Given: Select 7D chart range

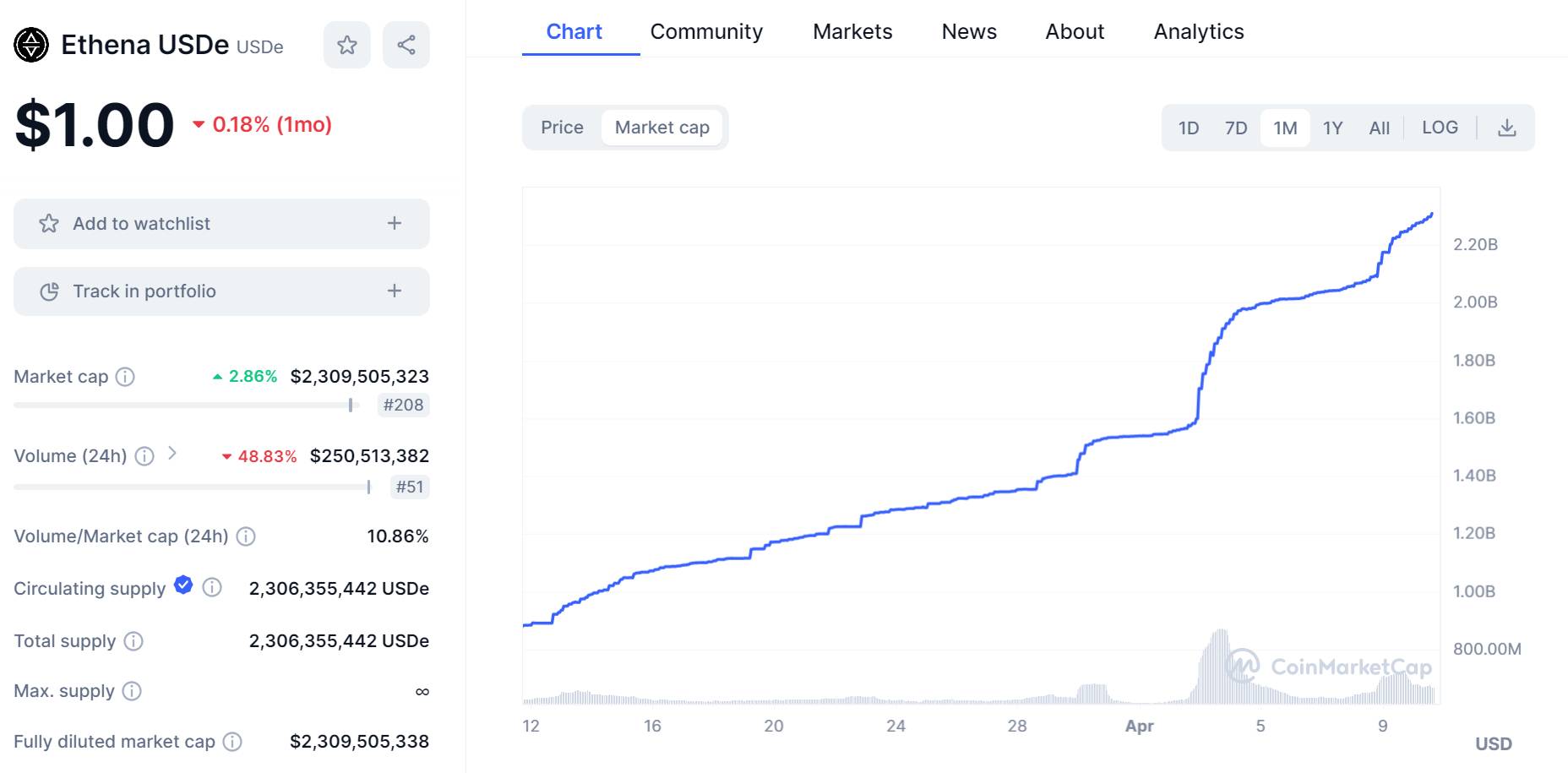Looking at the screenshot, I should tap(1236, 128).
